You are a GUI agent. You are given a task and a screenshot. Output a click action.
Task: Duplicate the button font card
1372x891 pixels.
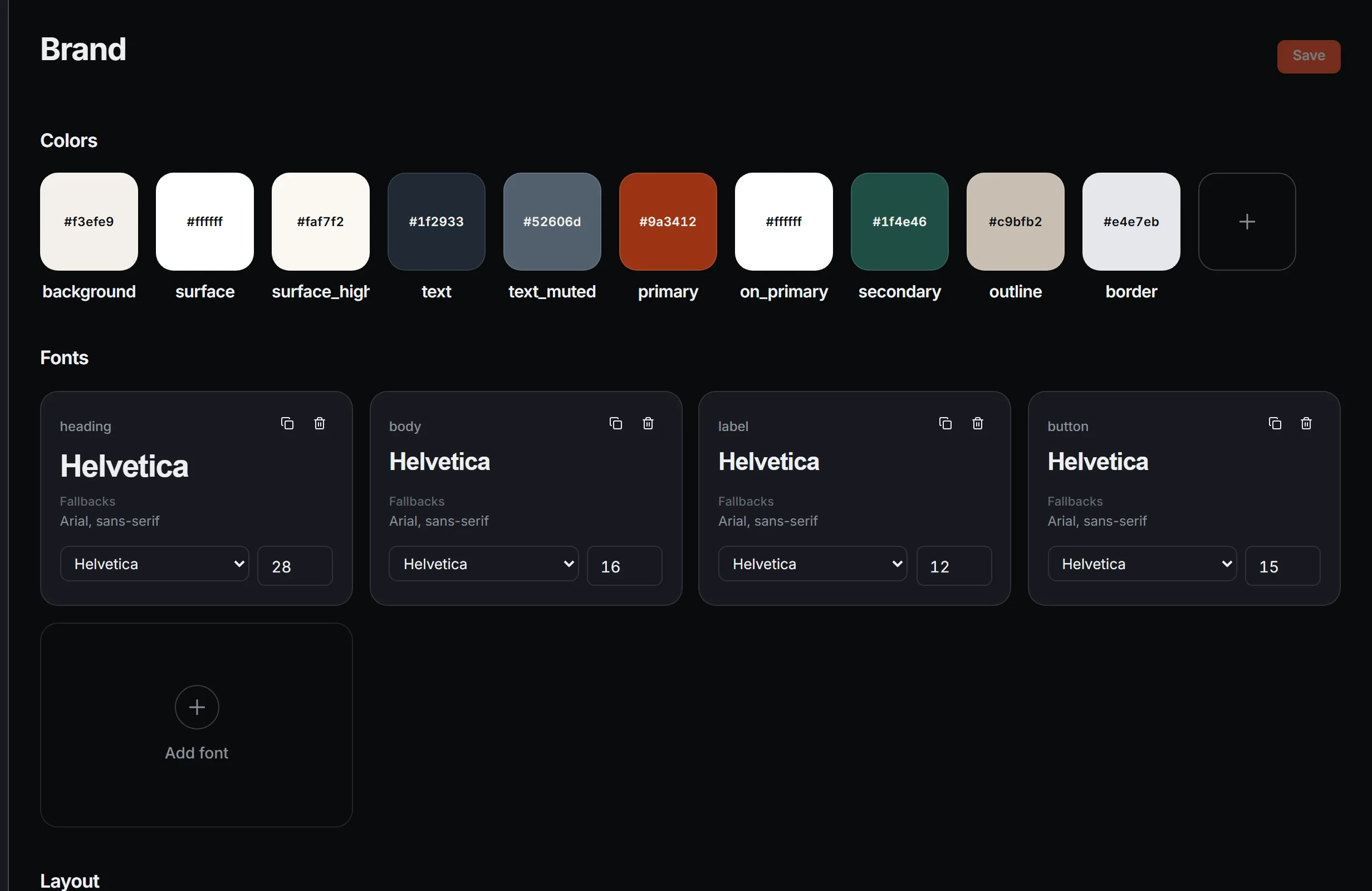coord(1275,423)
